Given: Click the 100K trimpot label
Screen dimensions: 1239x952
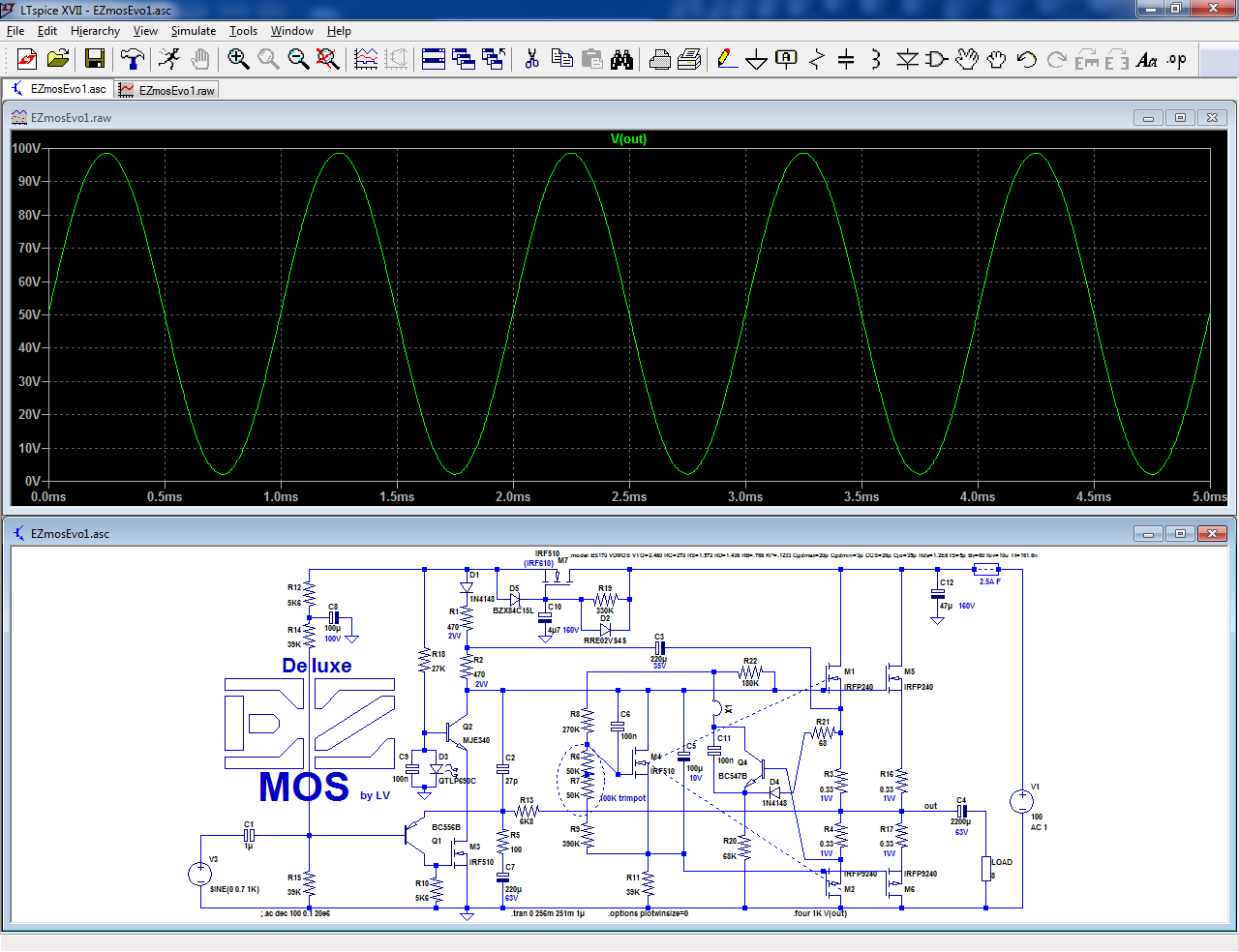Looking at the screenshot, I should pyautogui.click(x=622, y=798).
